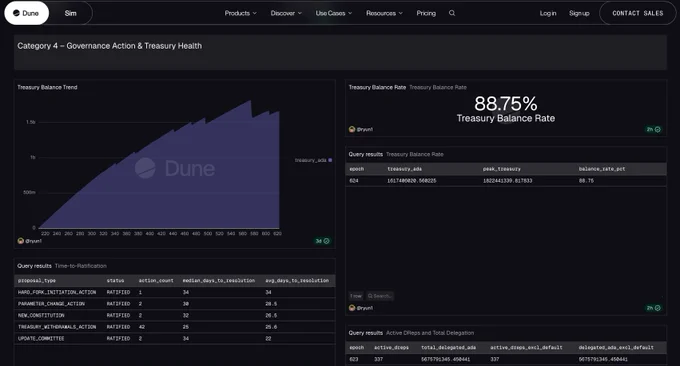This screenshot has height=366, width=680.
Task: Open @ryunl avatar under the 88.75% counter
Action: [352, 129]
